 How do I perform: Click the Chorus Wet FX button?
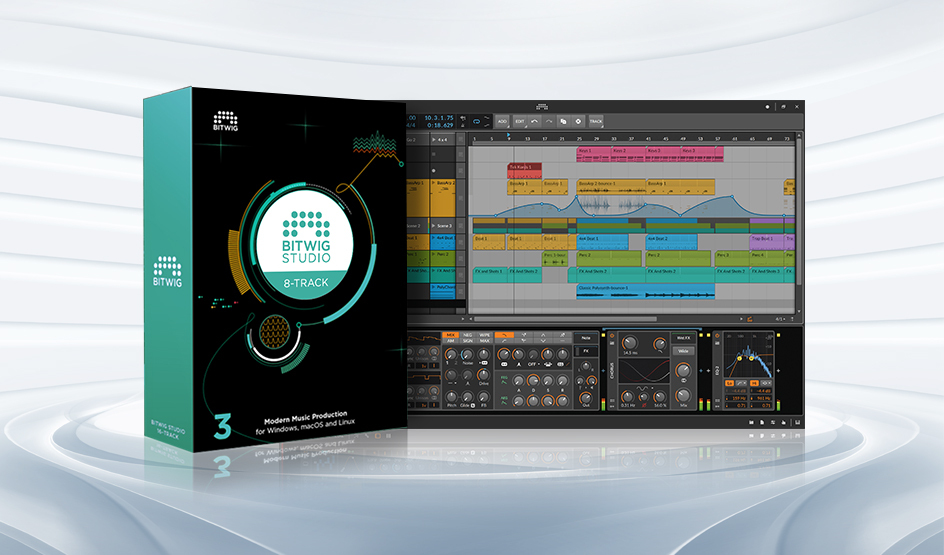(x=683, y=338)
